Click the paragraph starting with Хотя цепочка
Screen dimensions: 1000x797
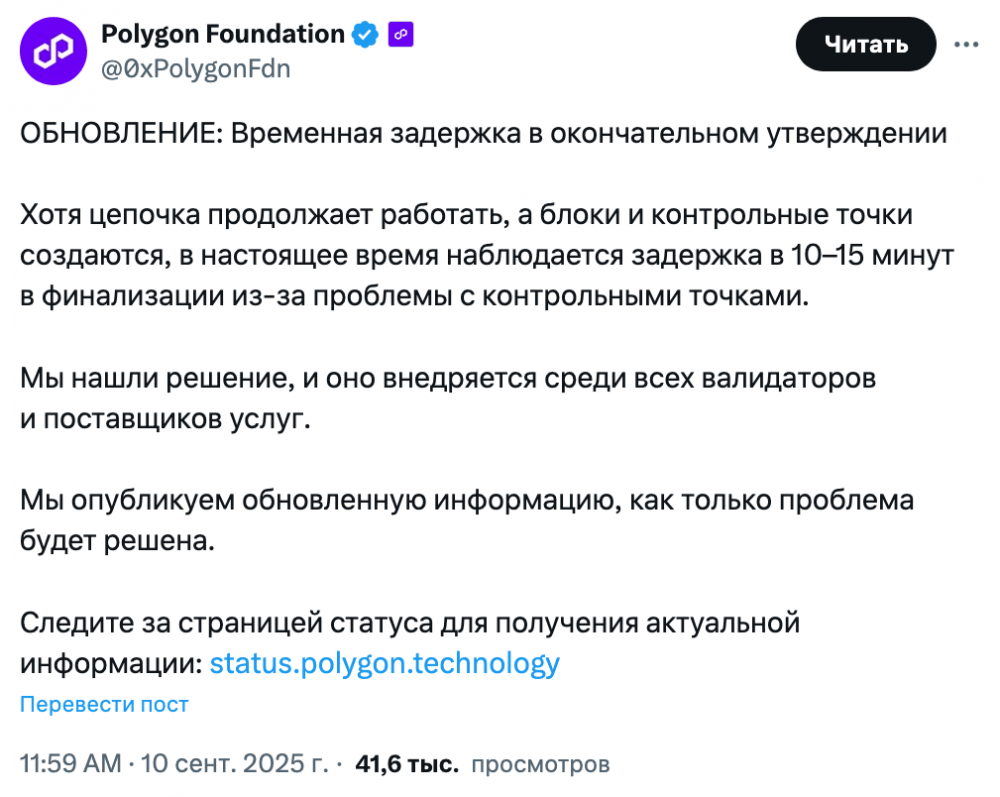487,255
